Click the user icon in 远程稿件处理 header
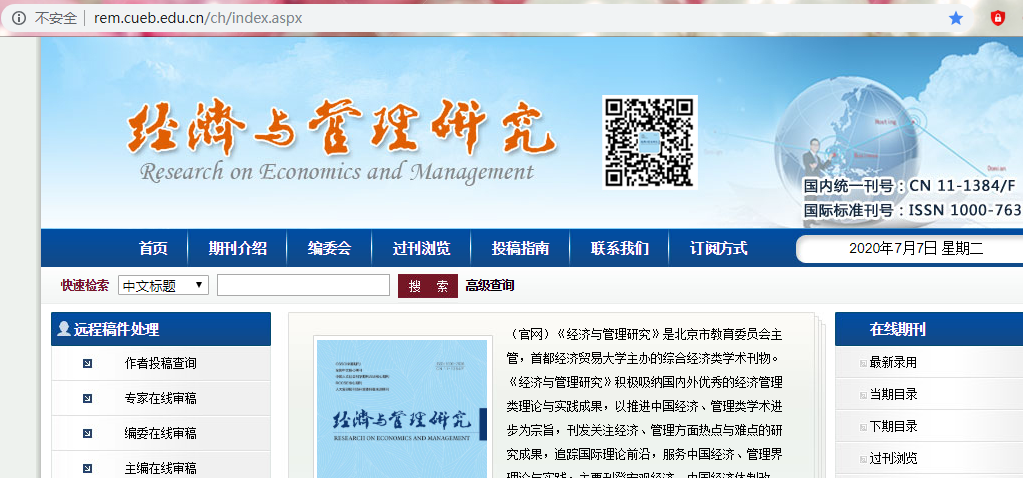Screen dimensions: 1023x478 tap(64, 328)
